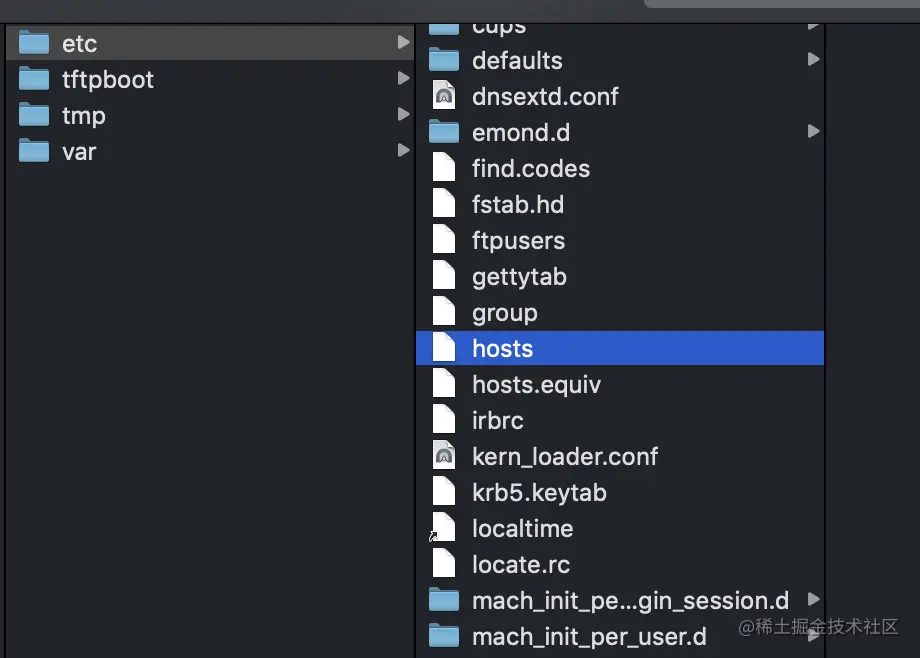Click the dnsextd.conf file icon
The image size is (920, 658).
coord(444,95)
